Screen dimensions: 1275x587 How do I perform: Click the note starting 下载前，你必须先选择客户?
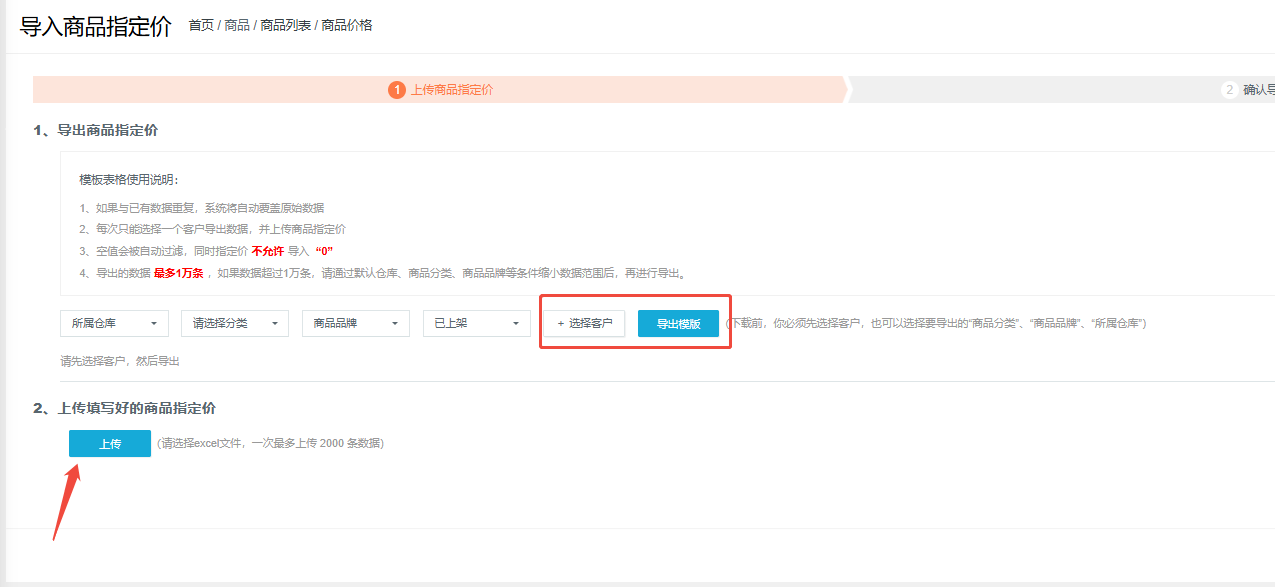tap(936, 323)
